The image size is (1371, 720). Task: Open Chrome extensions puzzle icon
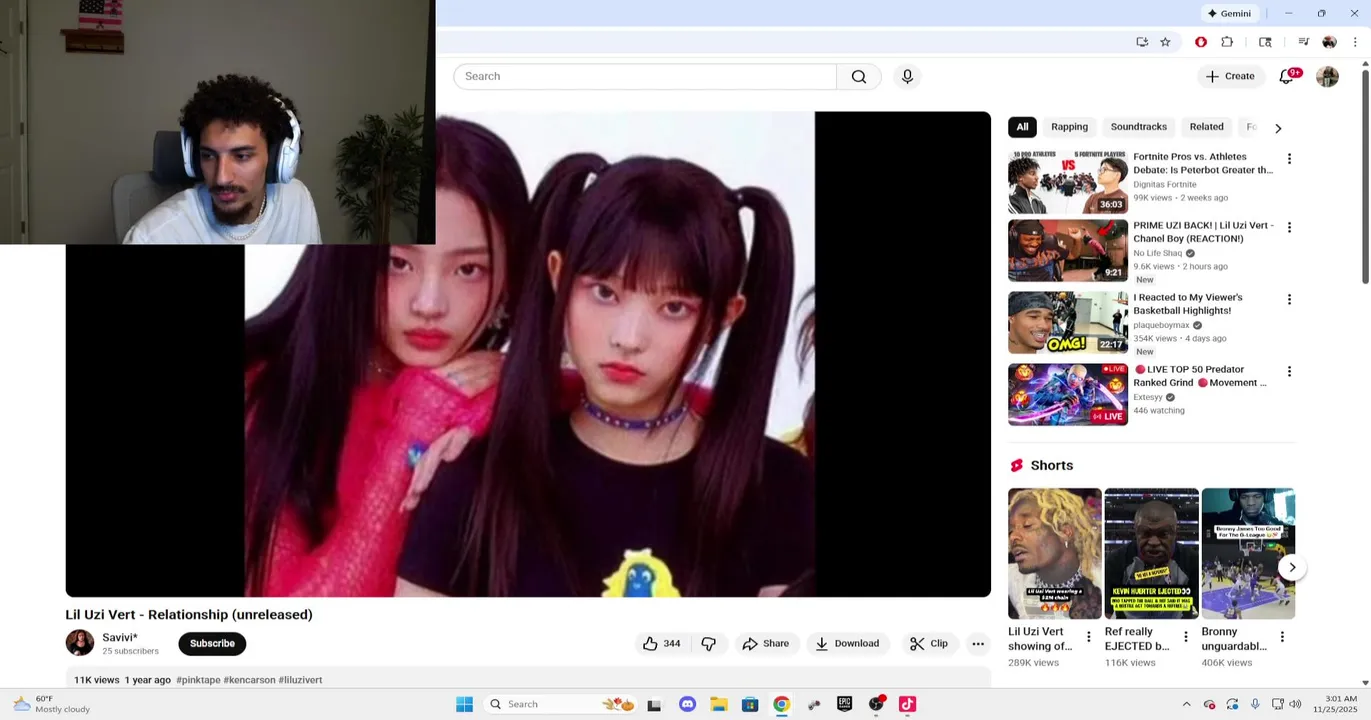(x=1227, y=42)
